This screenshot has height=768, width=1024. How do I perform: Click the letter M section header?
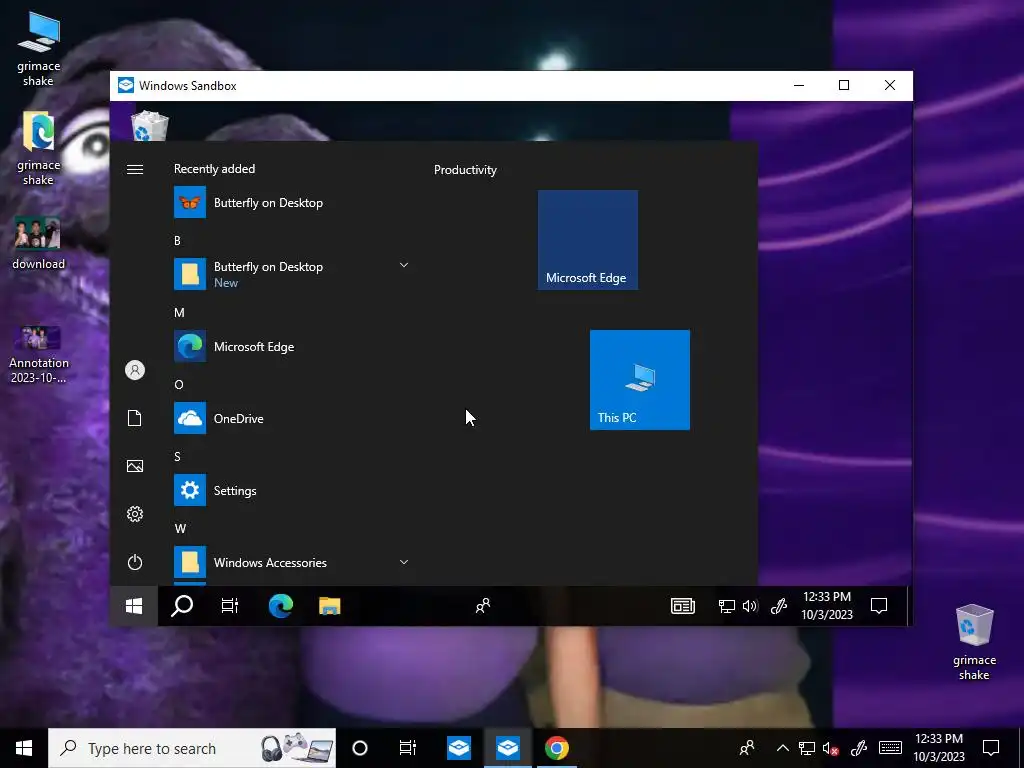179,312
